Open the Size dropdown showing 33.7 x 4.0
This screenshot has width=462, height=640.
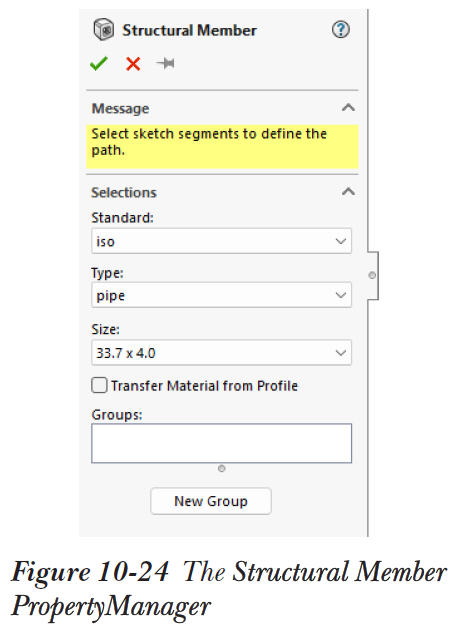(221, 352)
